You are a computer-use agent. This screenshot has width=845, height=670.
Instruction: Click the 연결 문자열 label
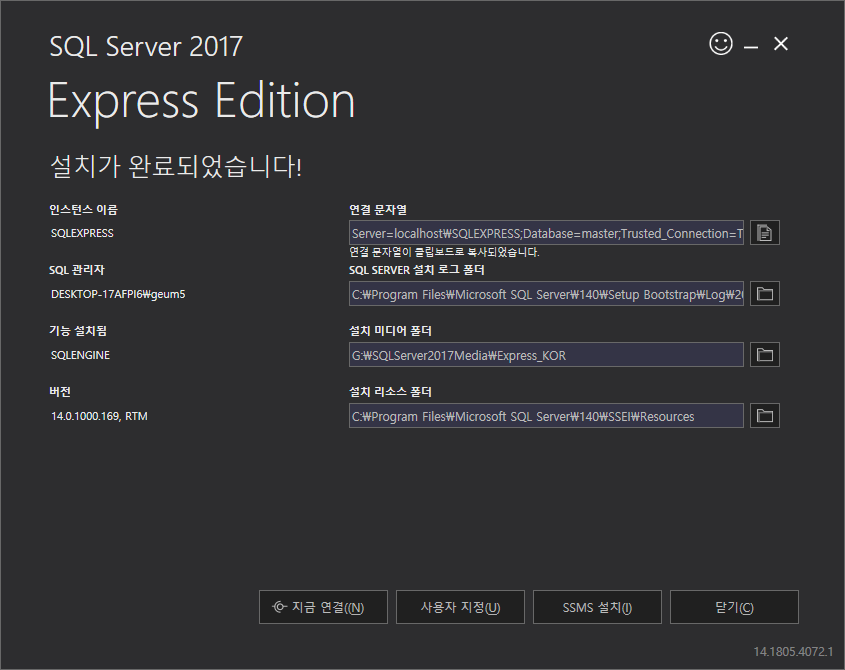click(x=378, y=210)
